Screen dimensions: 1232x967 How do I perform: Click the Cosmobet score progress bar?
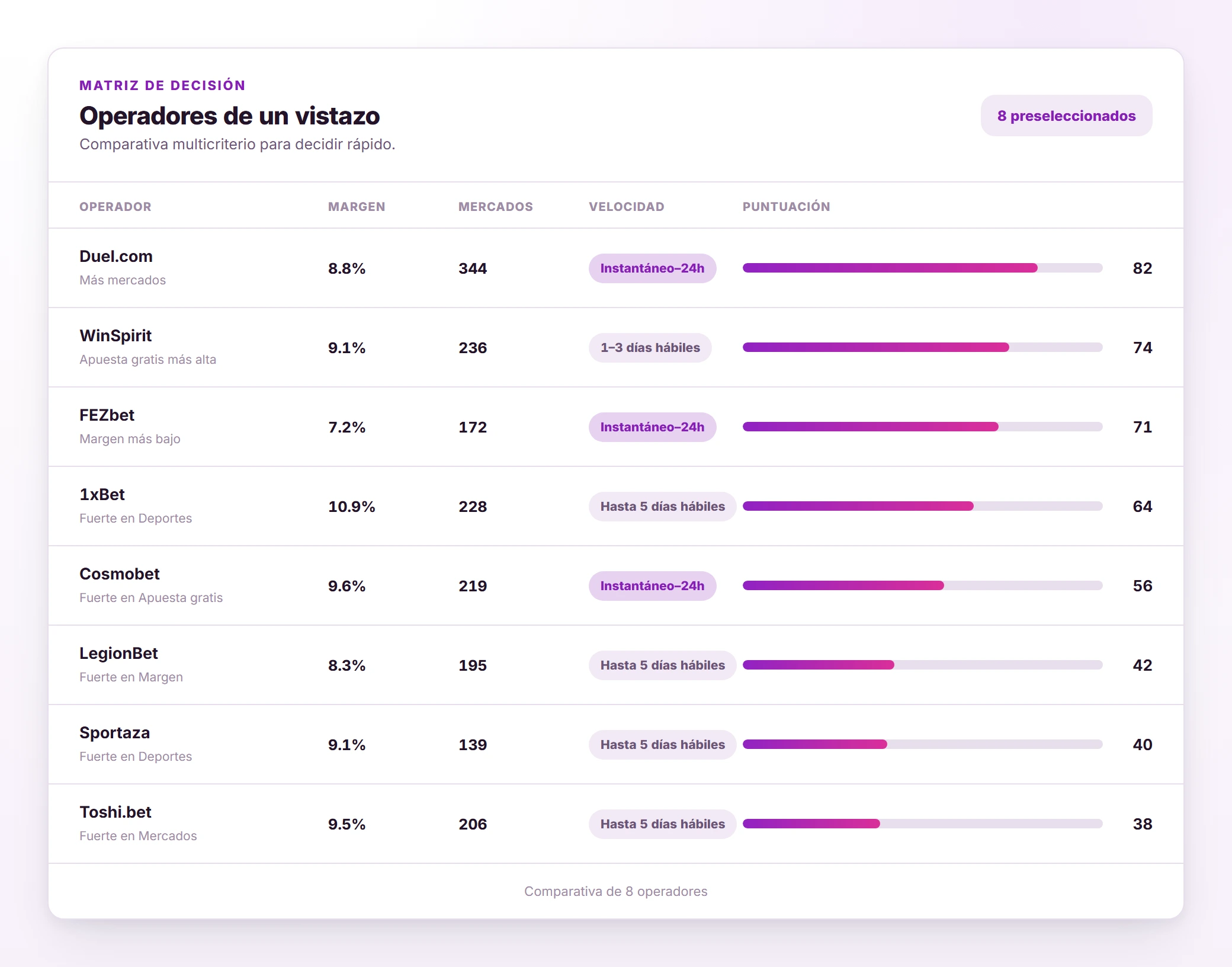pos(923,585)
